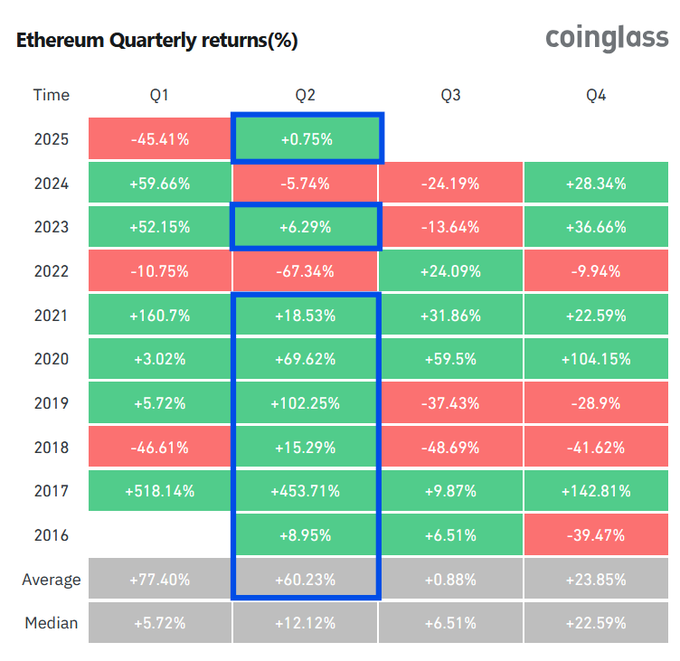Click the Q3 column header
The height and width of the screenshot is (661, 680).
(x=451, y=95)
